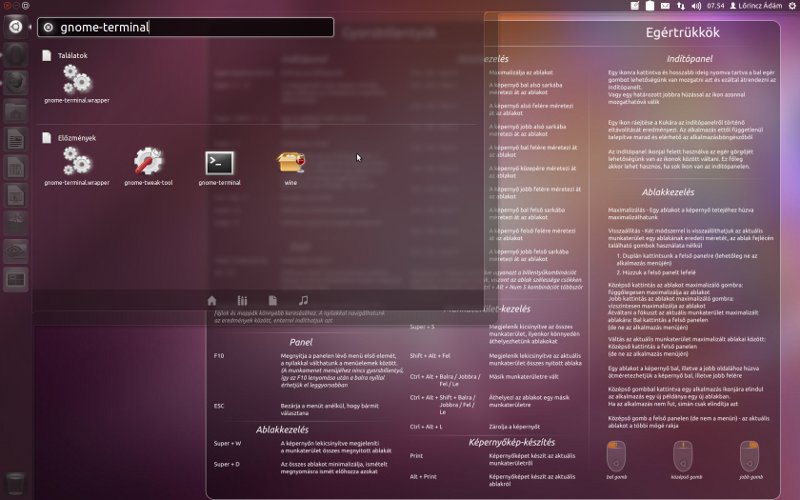Open LibreOffice Impress from the launcher

[15, 195]
